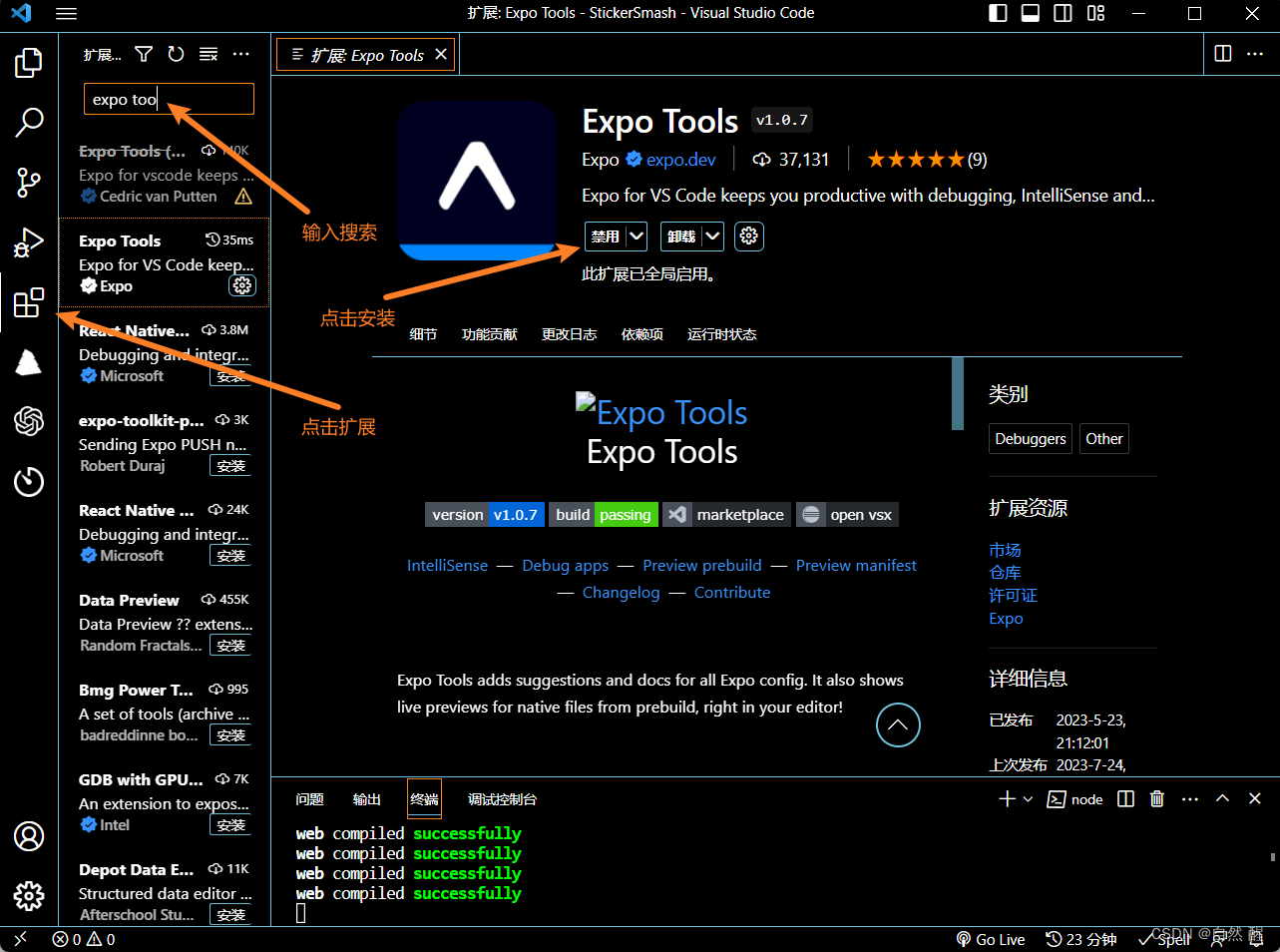This screenshot has height=952, width=1280.
Task: Open the 输出 output panel tab
Action: 366,799
